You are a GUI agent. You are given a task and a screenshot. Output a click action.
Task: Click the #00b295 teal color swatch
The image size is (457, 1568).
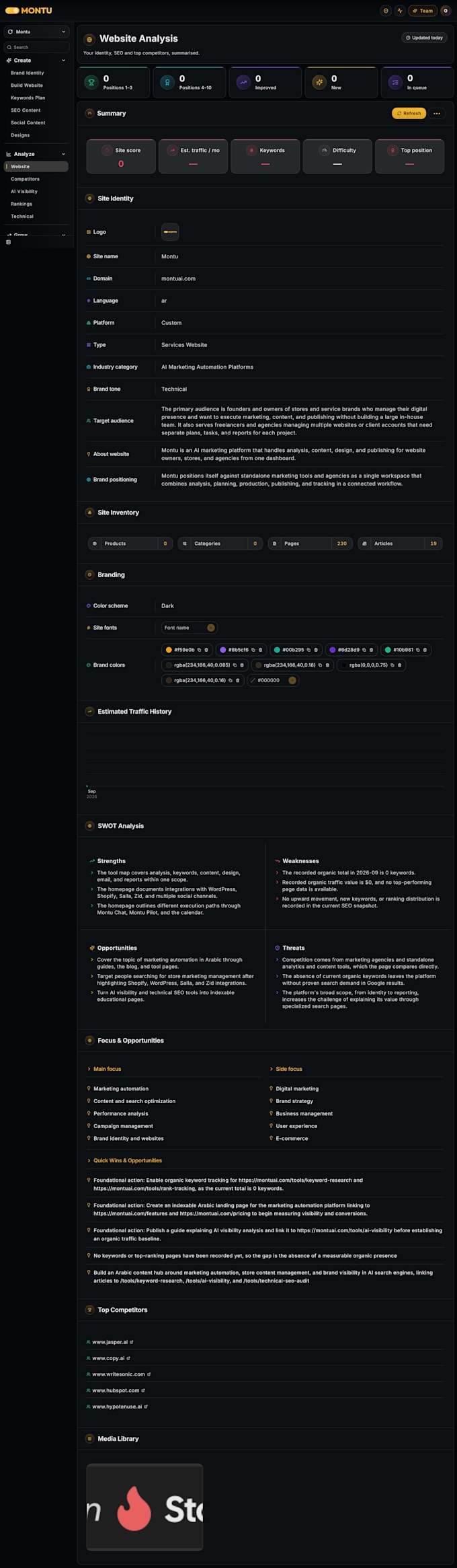pos(277,650)
